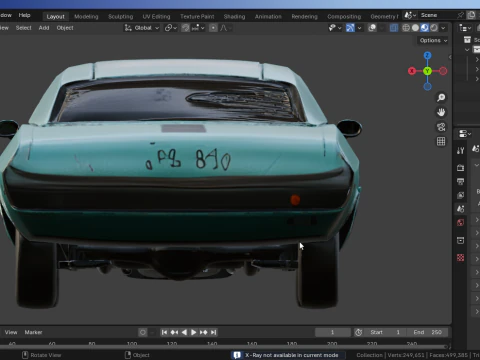Click the red X axis gizmo
The width and height of the screenshot is (480, 360).
412,71
